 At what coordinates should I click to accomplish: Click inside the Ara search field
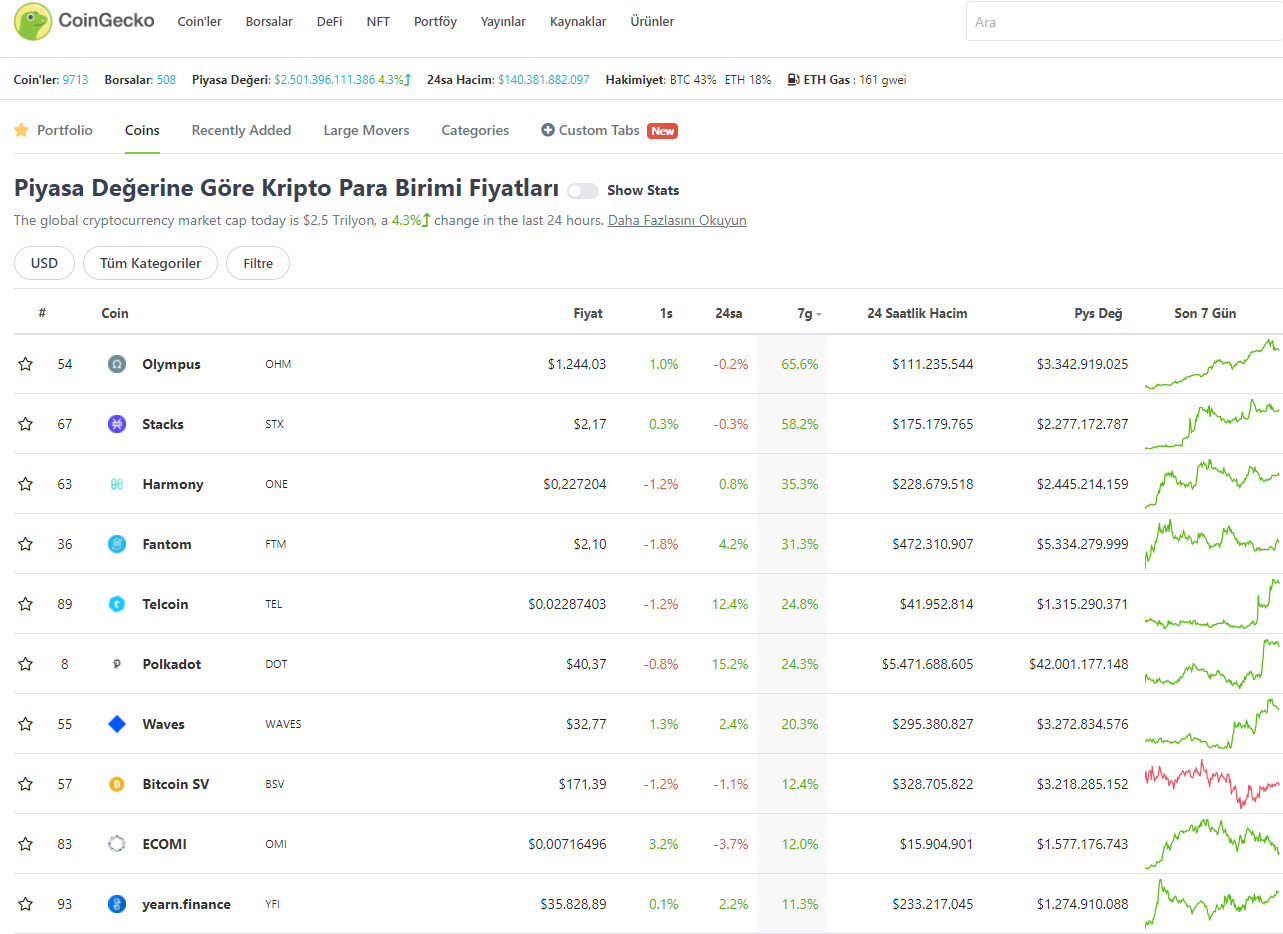pyautogui.click(x=1124, y=21)
